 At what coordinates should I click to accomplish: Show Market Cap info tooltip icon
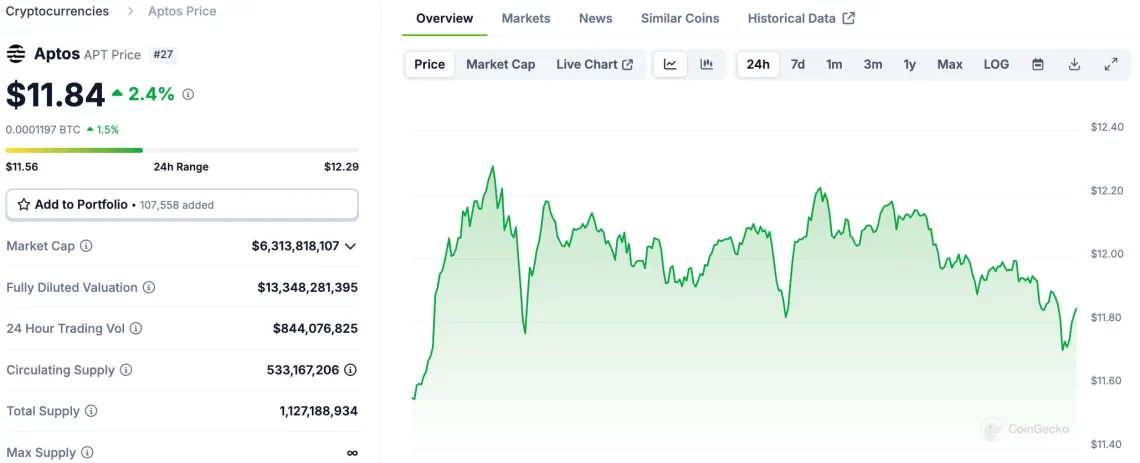click(86, 246)
